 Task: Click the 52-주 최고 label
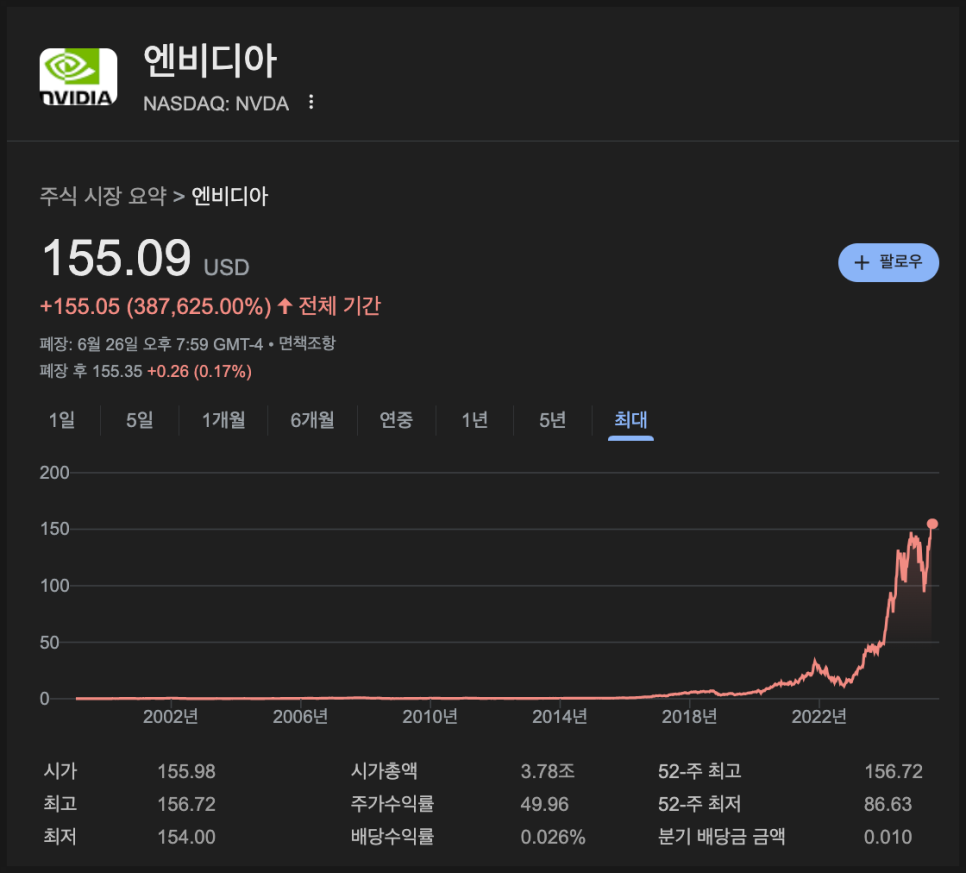point(699,771)
